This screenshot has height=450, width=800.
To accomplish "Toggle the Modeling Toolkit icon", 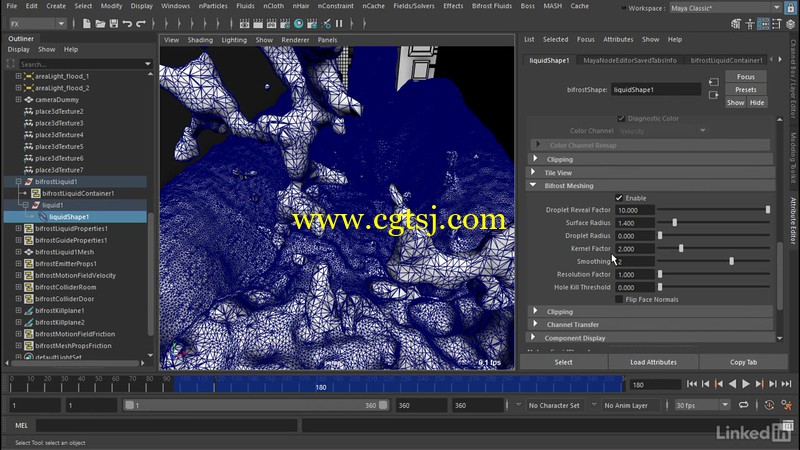I will [736, 24].
